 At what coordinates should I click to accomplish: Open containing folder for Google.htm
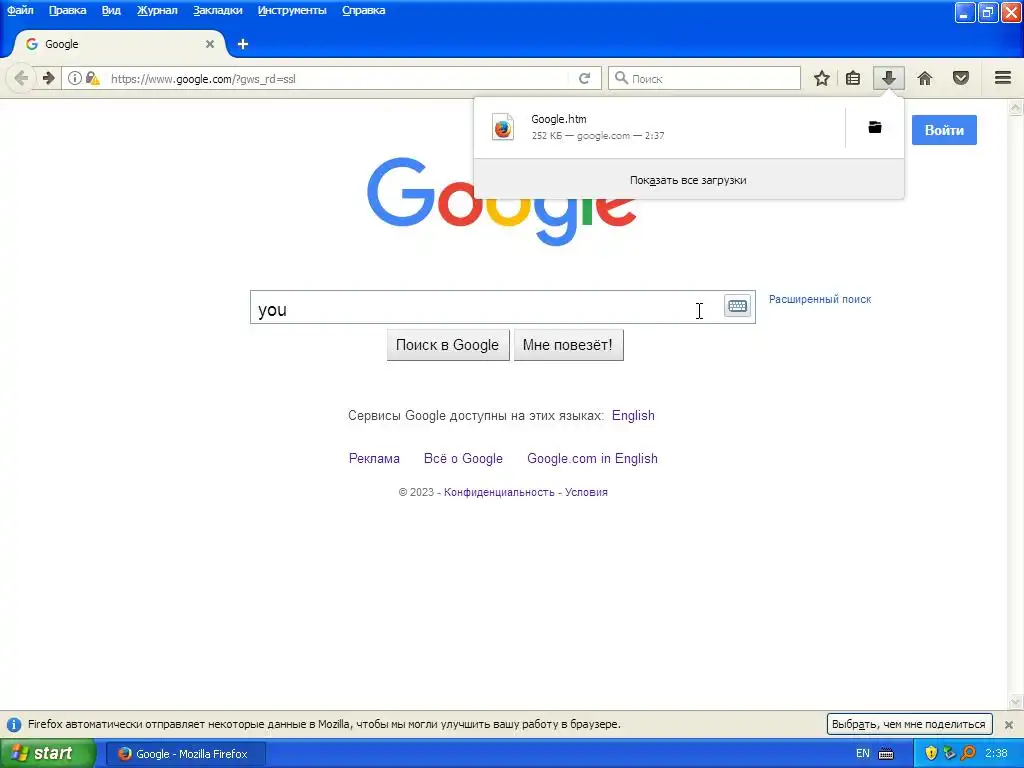(x=875, y=127)
